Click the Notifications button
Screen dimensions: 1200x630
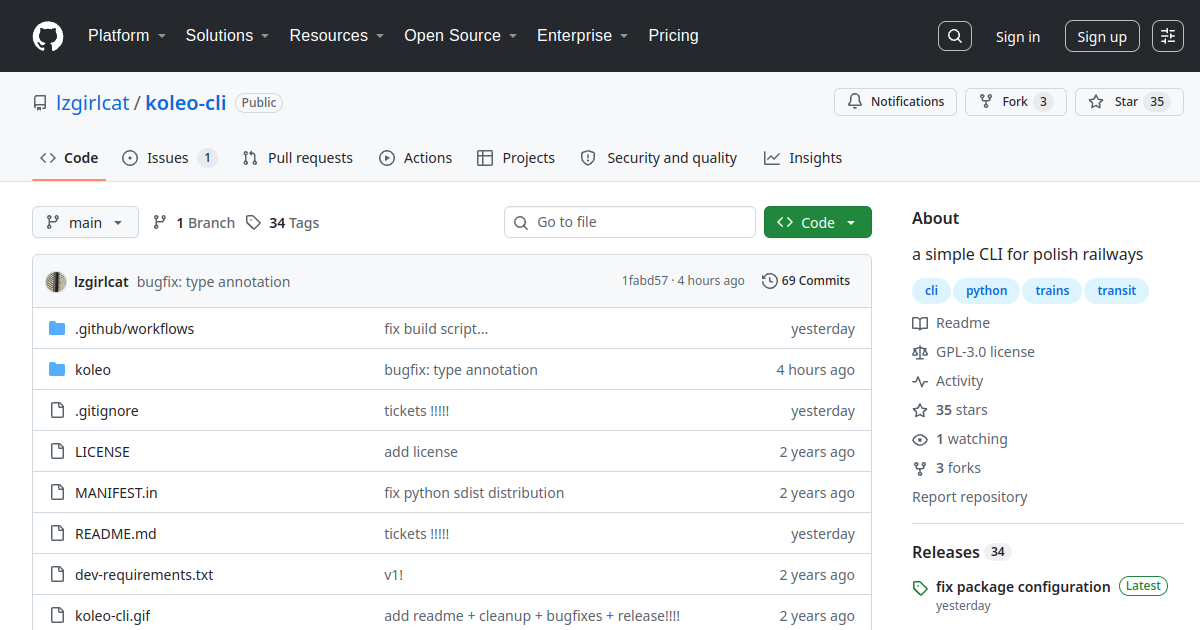[895, 102]
